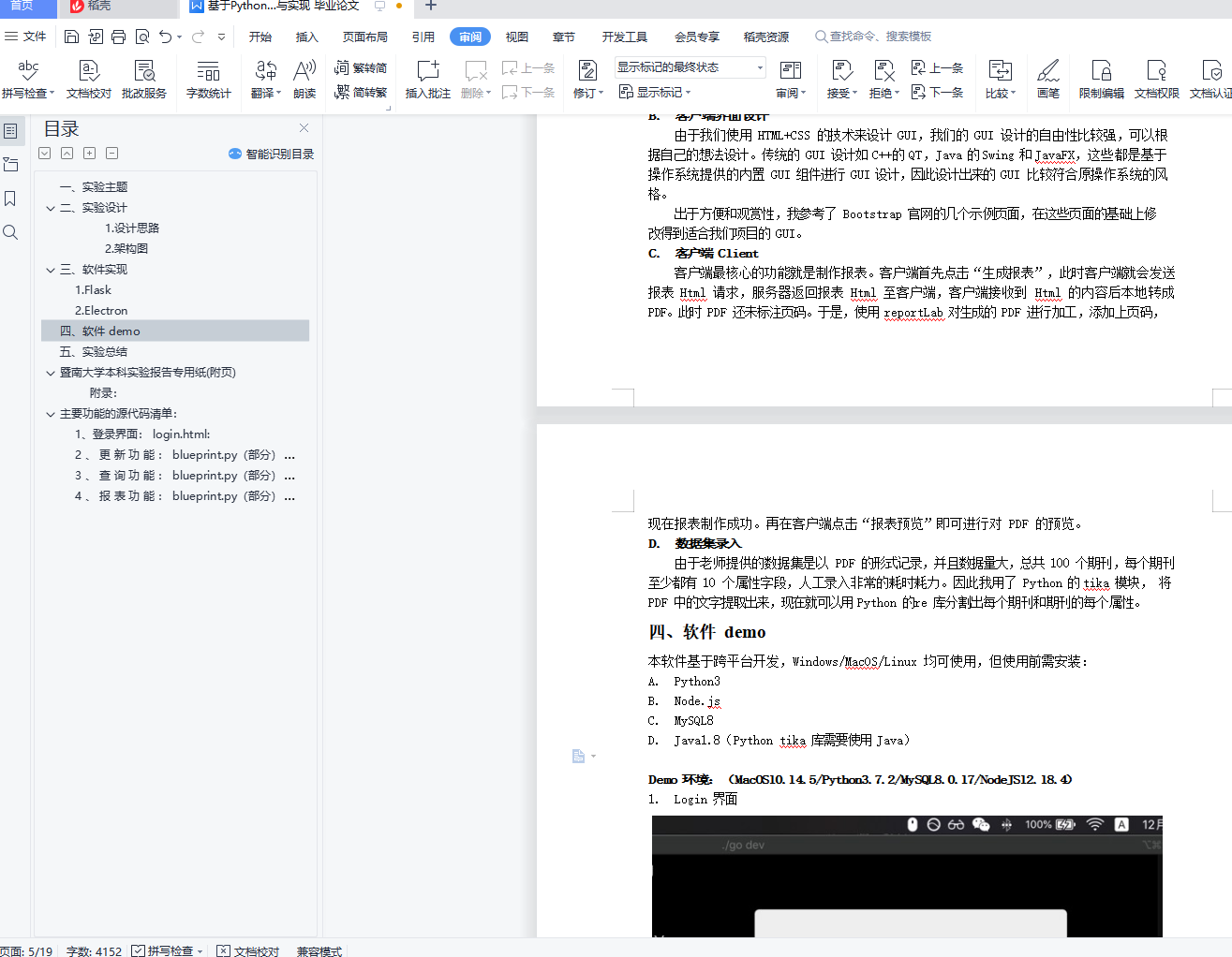Switch to the 稻壳 tab in title bar
The width and height of the screenshot is (1232, 957).
[x=119, y=7]
